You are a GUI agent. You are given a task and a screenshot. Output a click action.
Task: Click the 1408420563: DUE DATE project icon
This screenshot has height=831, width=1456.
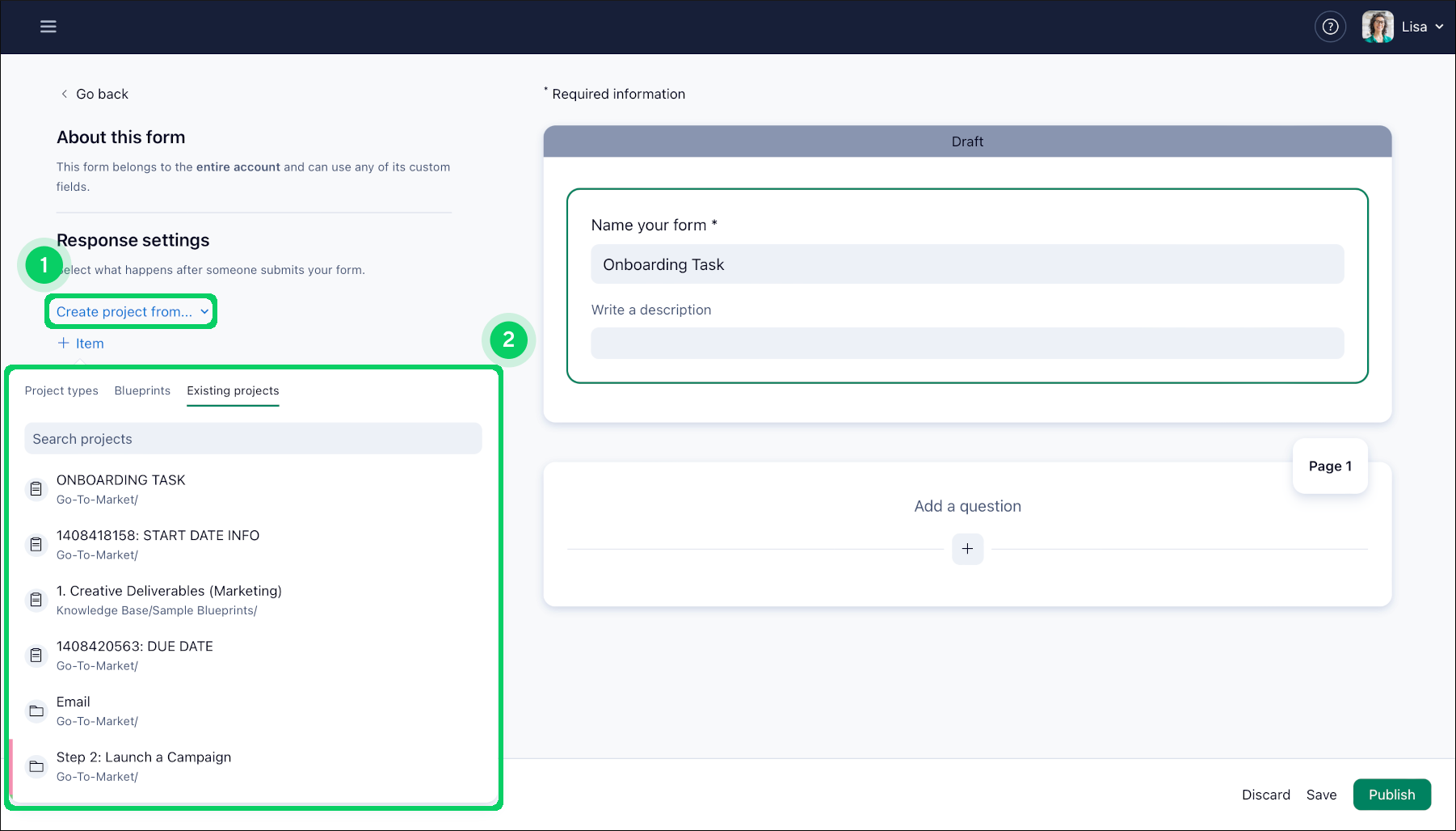coord(36,656)
